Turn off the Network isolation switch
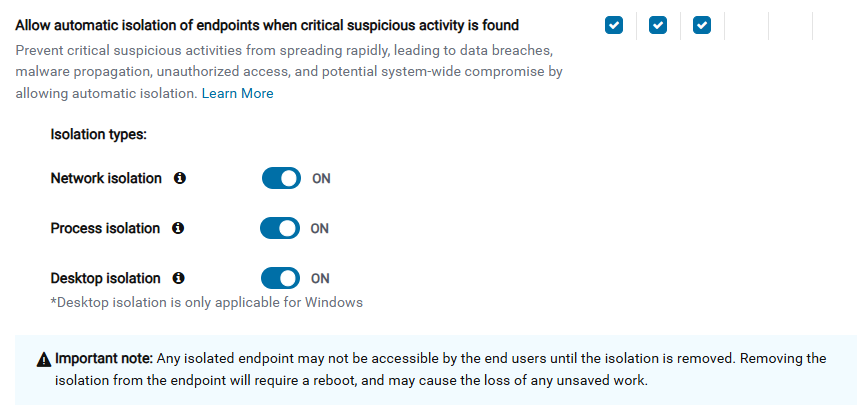This screenshot has height=413, width=863. tap(281, 178)
